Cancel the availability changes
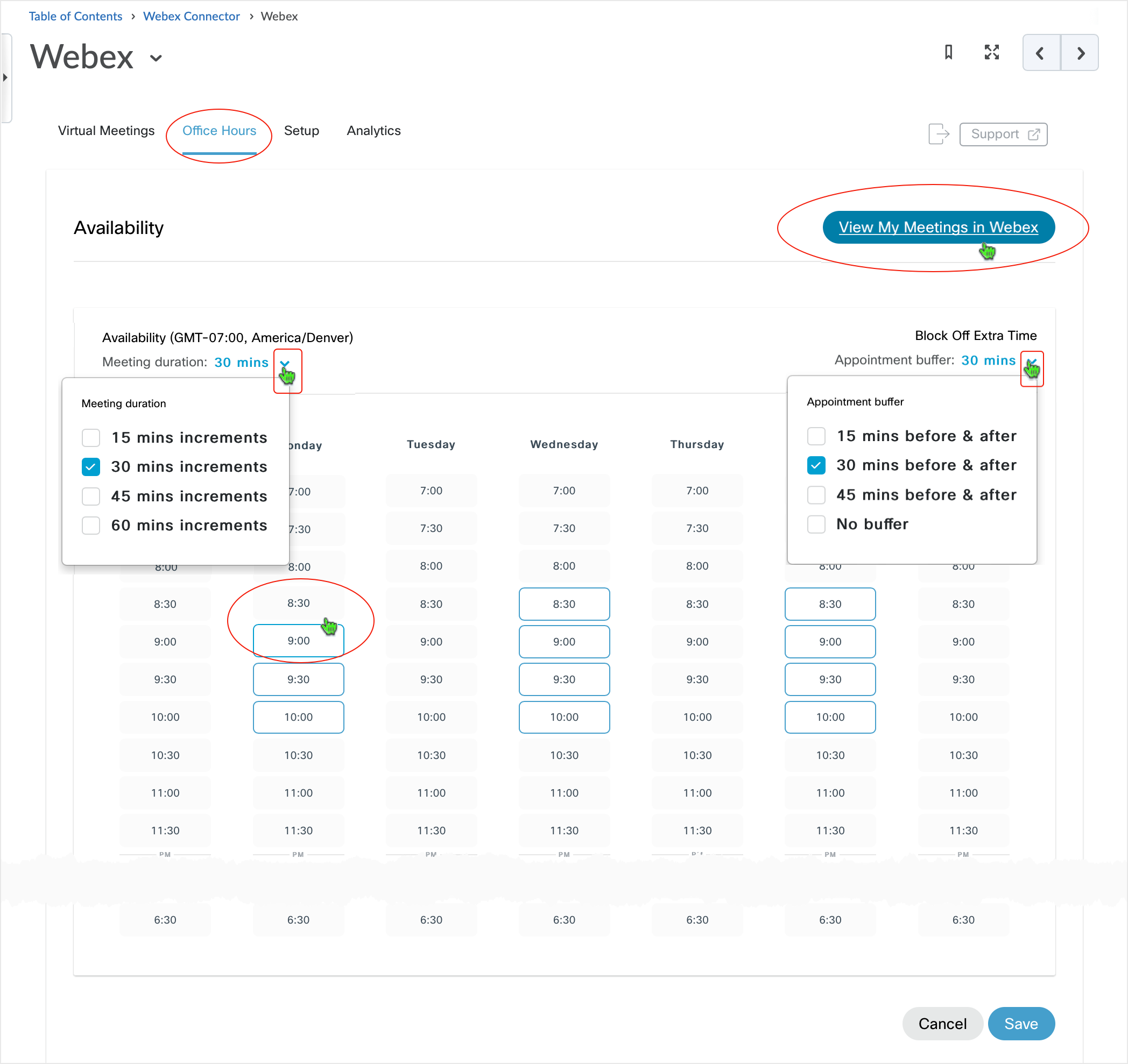 point(942,1024)
